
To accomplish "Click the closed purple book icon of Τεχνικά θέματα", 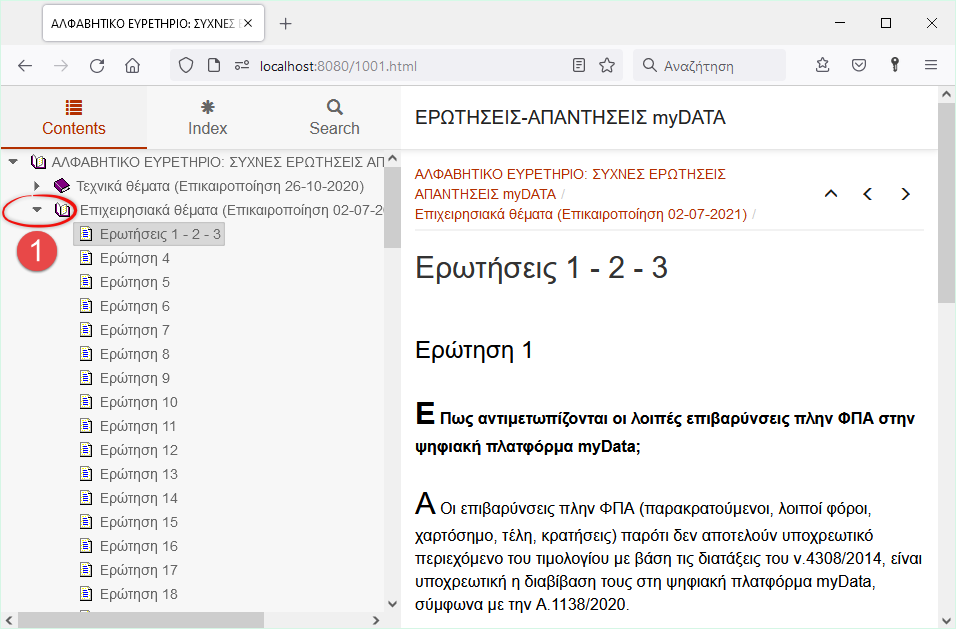I will [x=62, y=186].
